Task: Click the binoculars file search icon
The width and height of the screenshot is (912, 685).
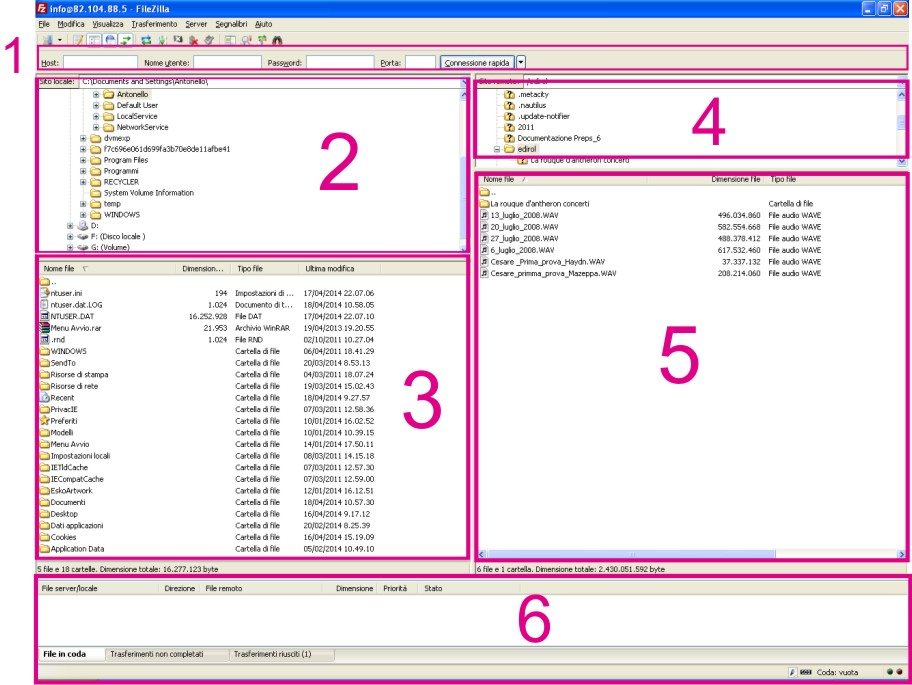Action: tap(277, 39)
